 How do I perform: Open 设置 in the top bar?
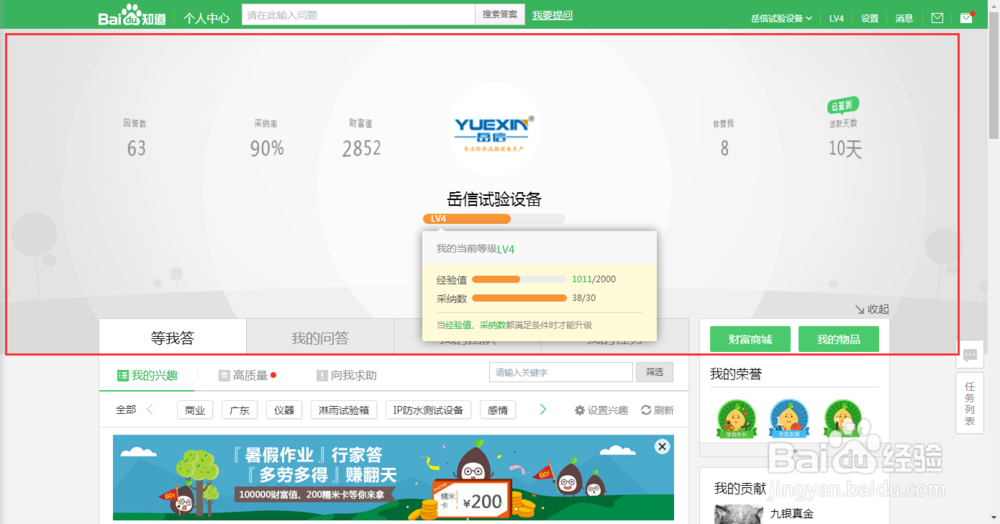tap(870, 18)
